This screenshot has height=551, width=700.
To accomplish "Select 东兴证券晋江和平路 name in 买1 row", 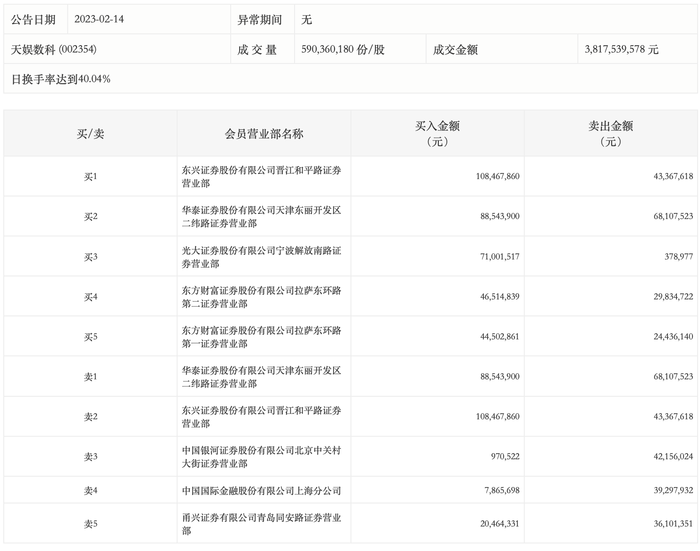I will pyautogui.click(x=261, y=177).
